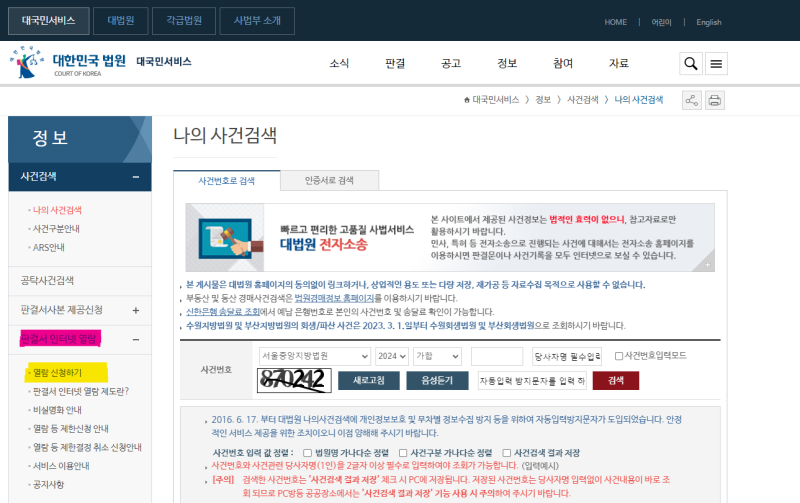Screen dimensions: 800x503
Task: Click the 대국민서비스 top tab
Action: 49,21
